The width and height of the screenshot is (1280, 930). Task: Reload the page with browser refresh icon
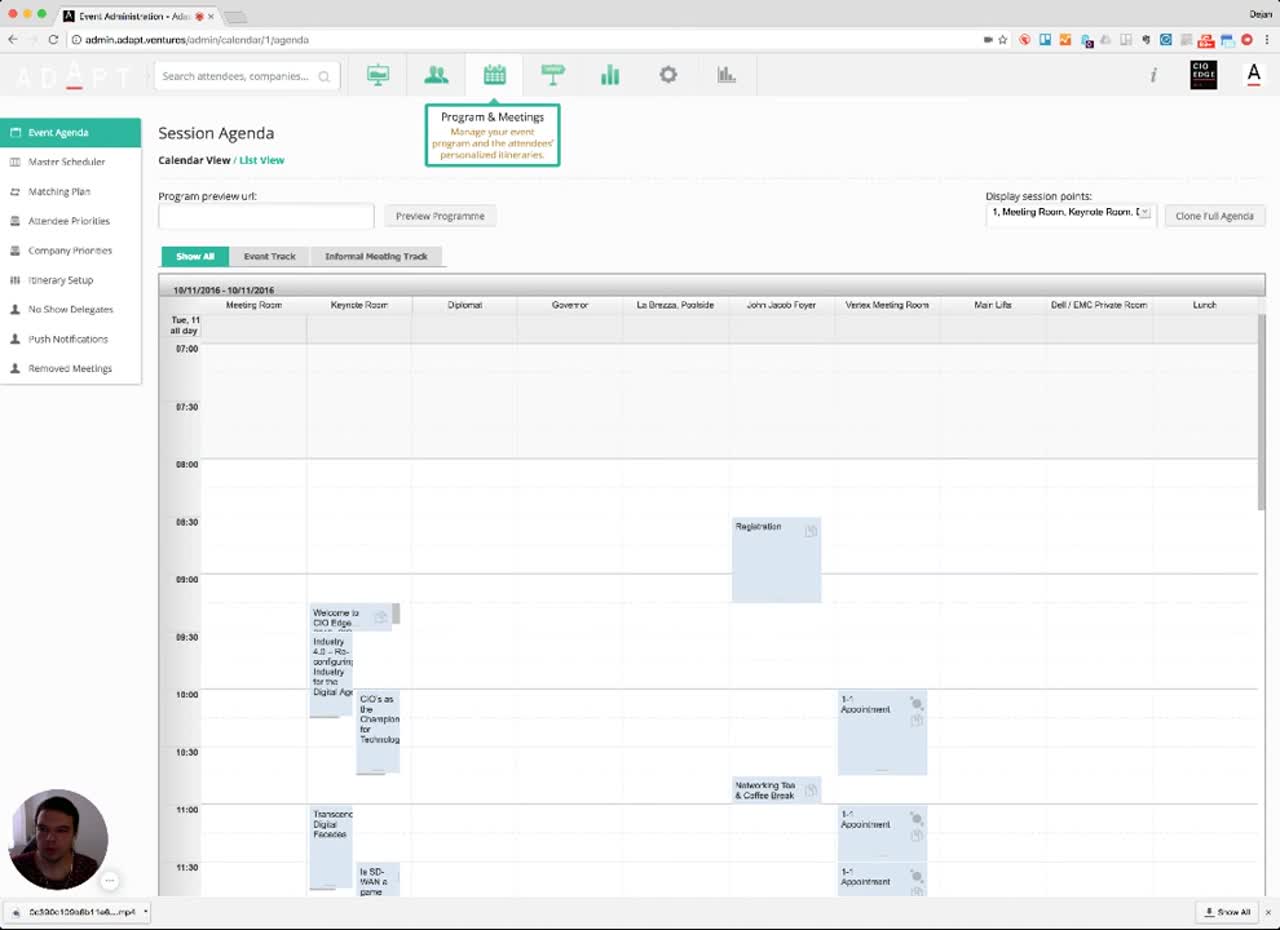coord(53,40)
